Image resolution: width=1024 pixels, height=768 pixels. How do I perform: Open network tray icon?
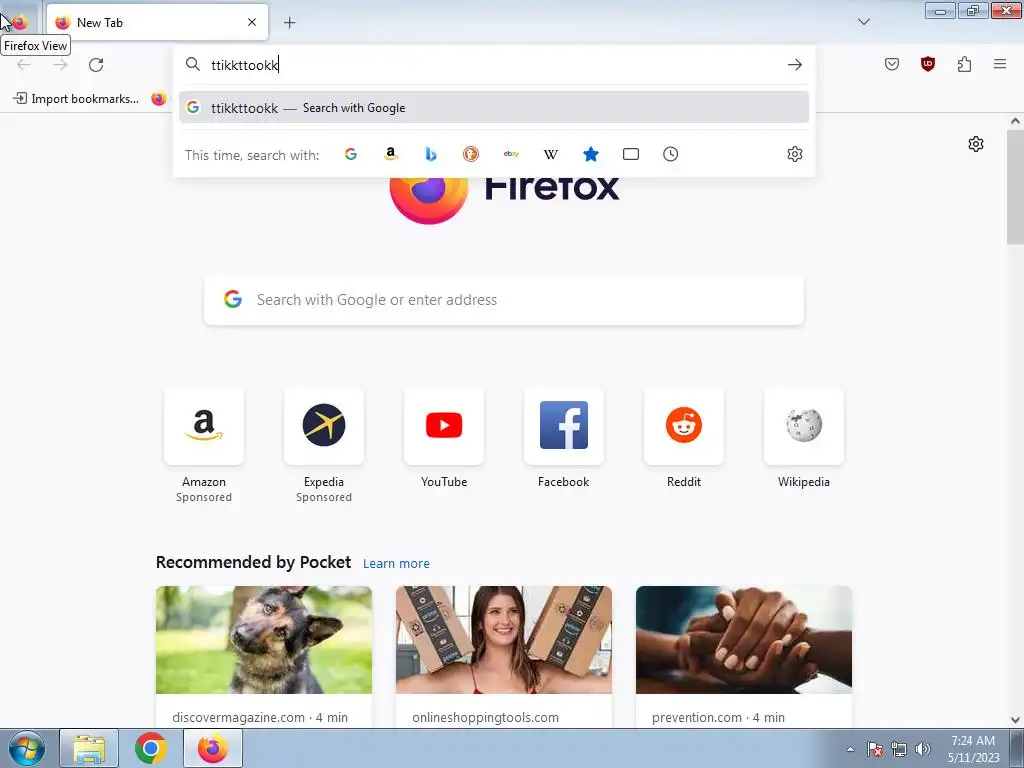[x=899, y=749]
